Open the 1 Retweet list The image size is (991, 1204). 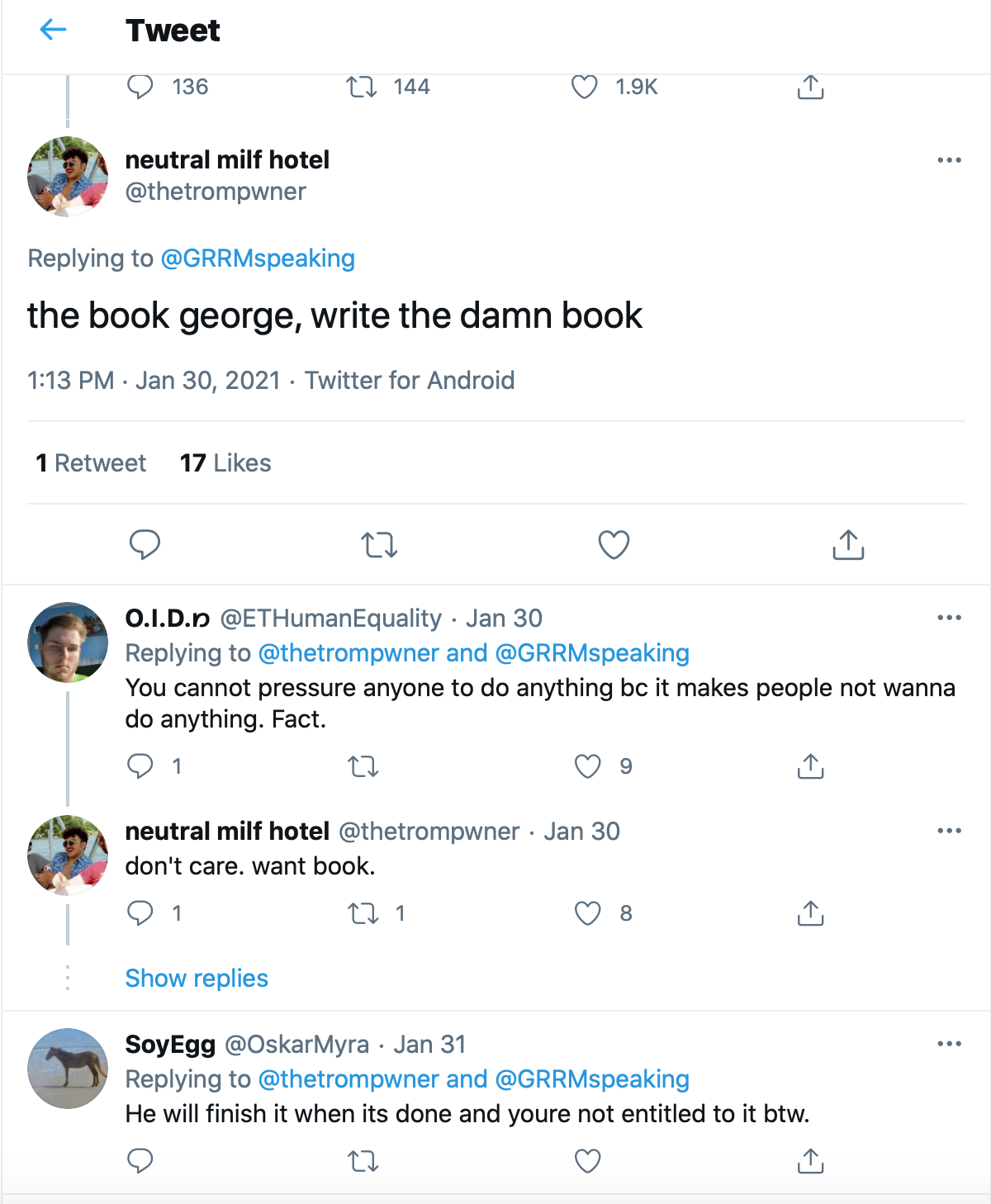tap(91, 463)
